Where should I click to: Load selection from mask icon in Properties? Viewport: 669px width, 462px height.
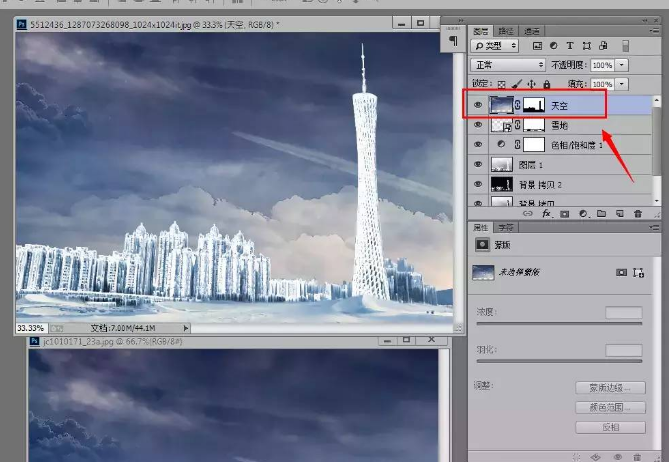tap(577, 457)
